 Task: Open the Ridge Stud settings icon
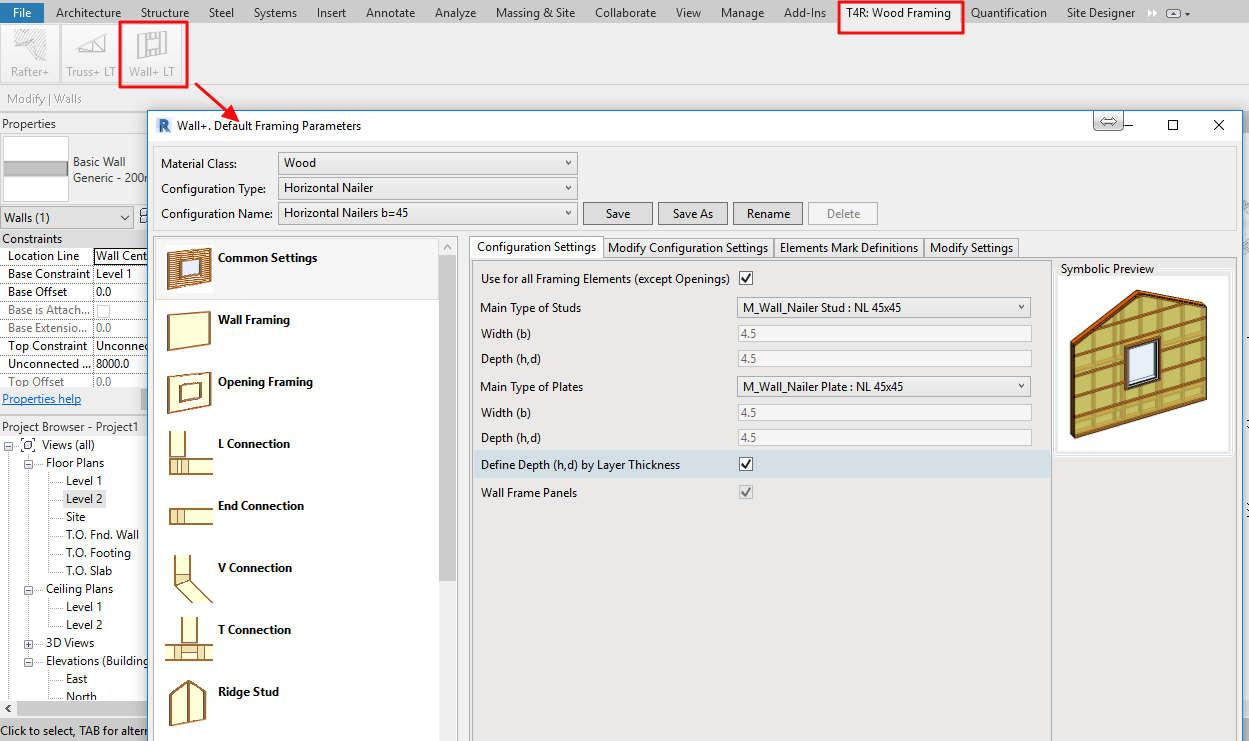click(189, 703)
